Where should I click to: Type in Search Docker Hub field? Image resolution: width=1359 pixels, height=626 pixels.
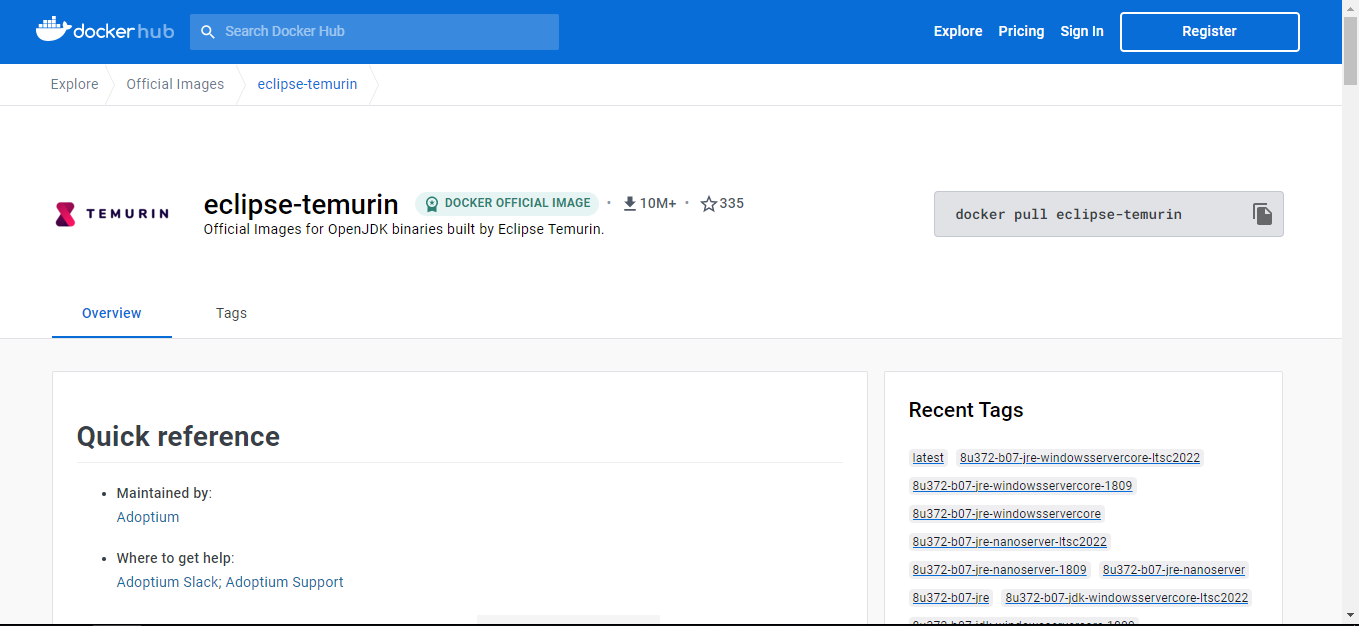pyautogui.click(x=385, y=32)
